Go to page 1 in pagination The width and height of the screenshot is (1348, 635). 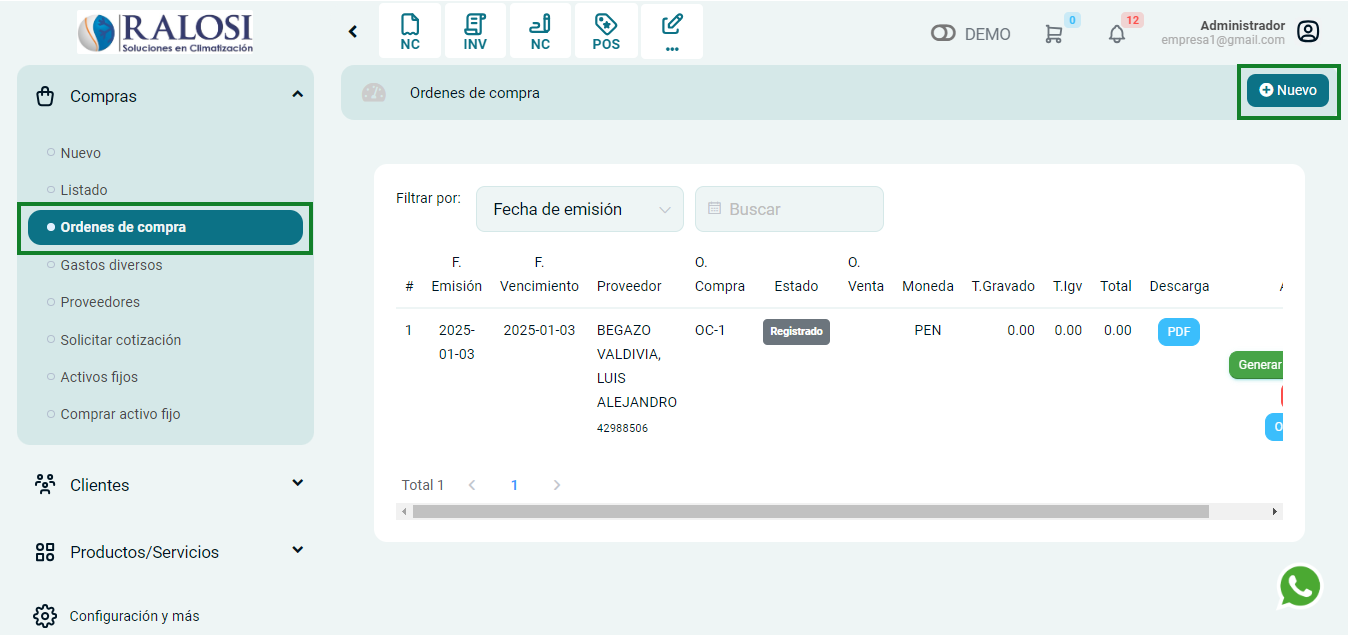pyautogui.click(x=514, y=485)
